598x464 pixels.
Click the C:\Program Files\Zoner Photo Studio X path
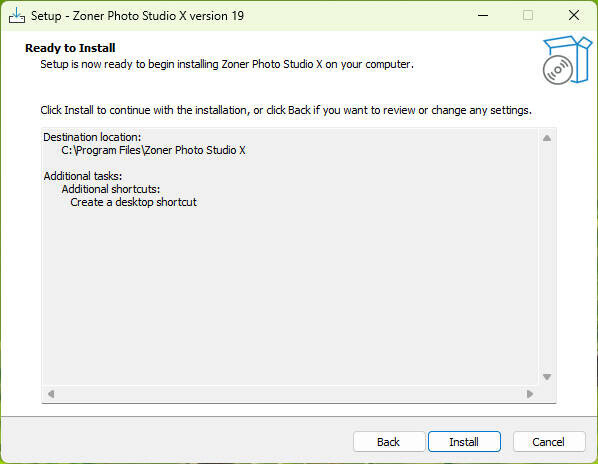point(153,150)
